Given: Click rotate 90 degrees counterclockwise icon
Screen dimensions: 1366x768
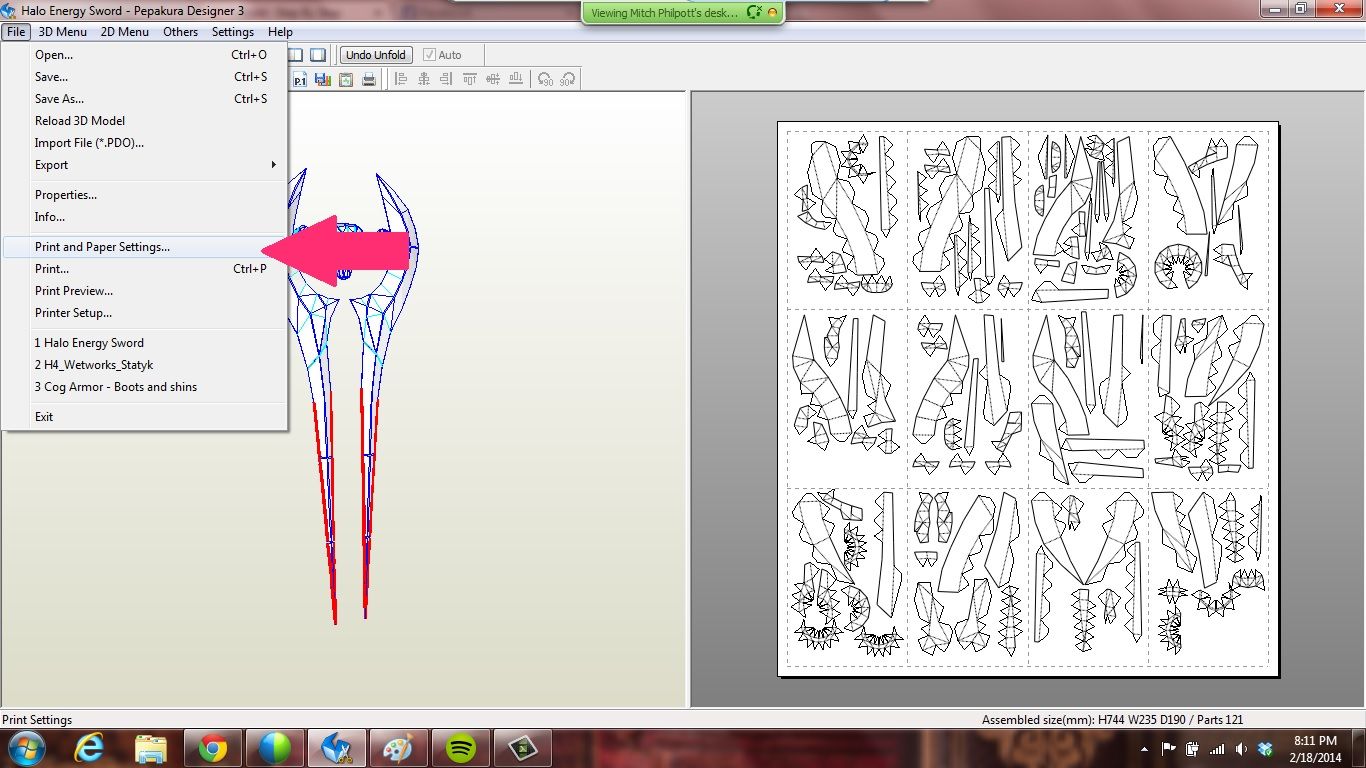Looking at the screenshot, I should click(545, 79).
